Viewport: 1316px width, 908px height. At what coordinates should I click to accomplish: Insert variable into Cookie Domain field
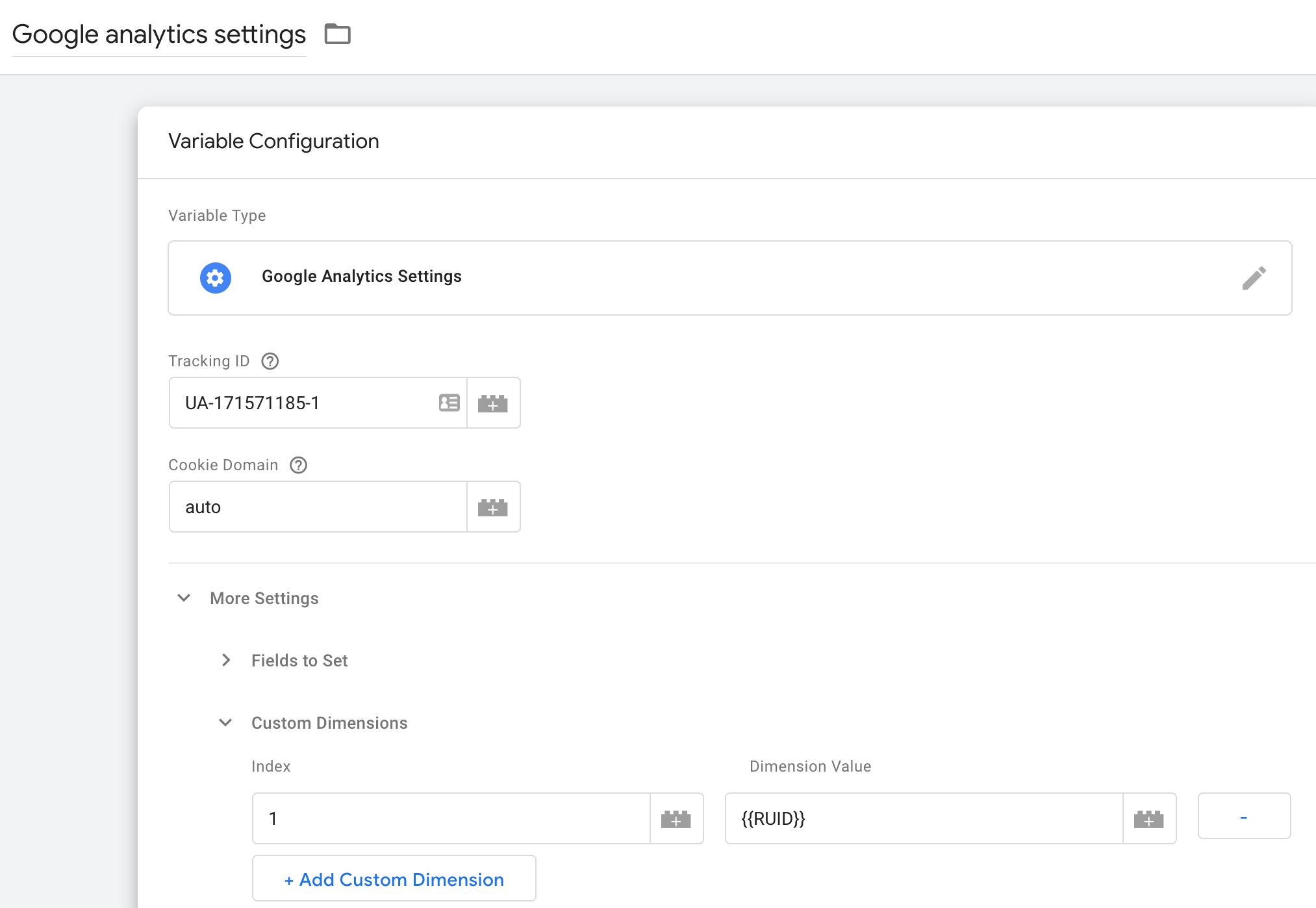493,507
